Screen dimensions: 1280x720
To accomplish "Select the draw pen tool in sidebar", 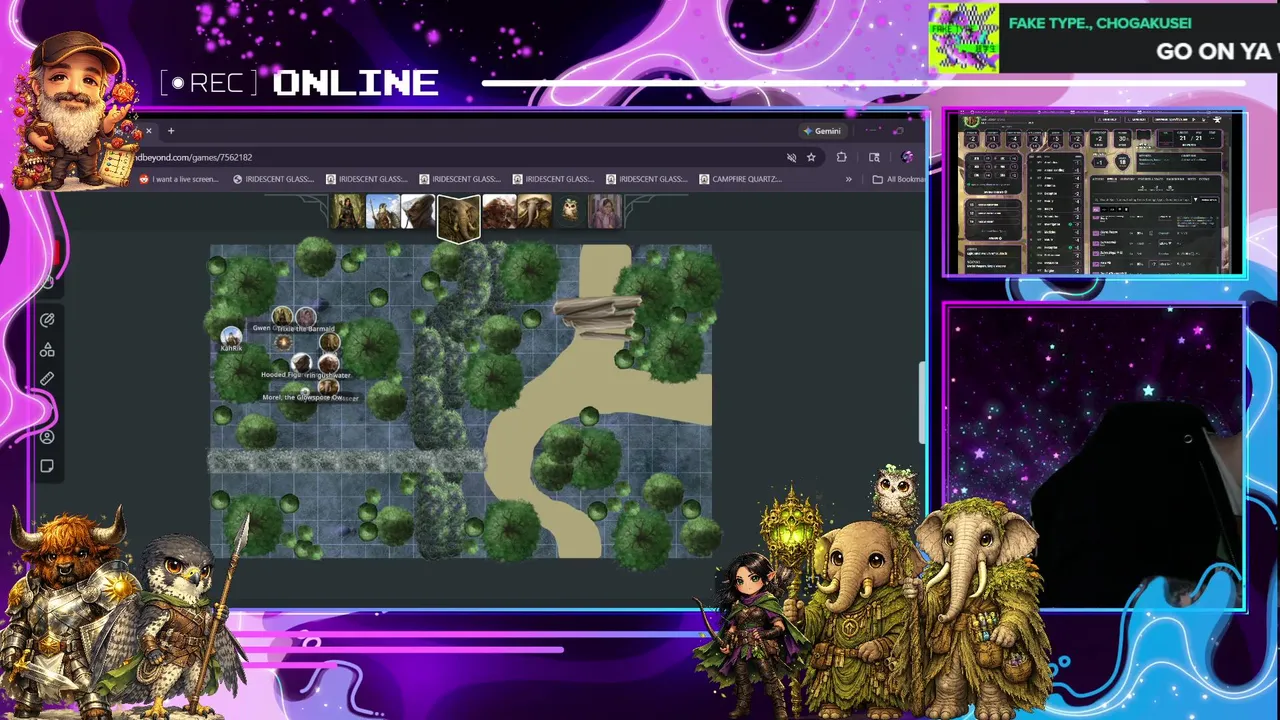I will 47,320.
